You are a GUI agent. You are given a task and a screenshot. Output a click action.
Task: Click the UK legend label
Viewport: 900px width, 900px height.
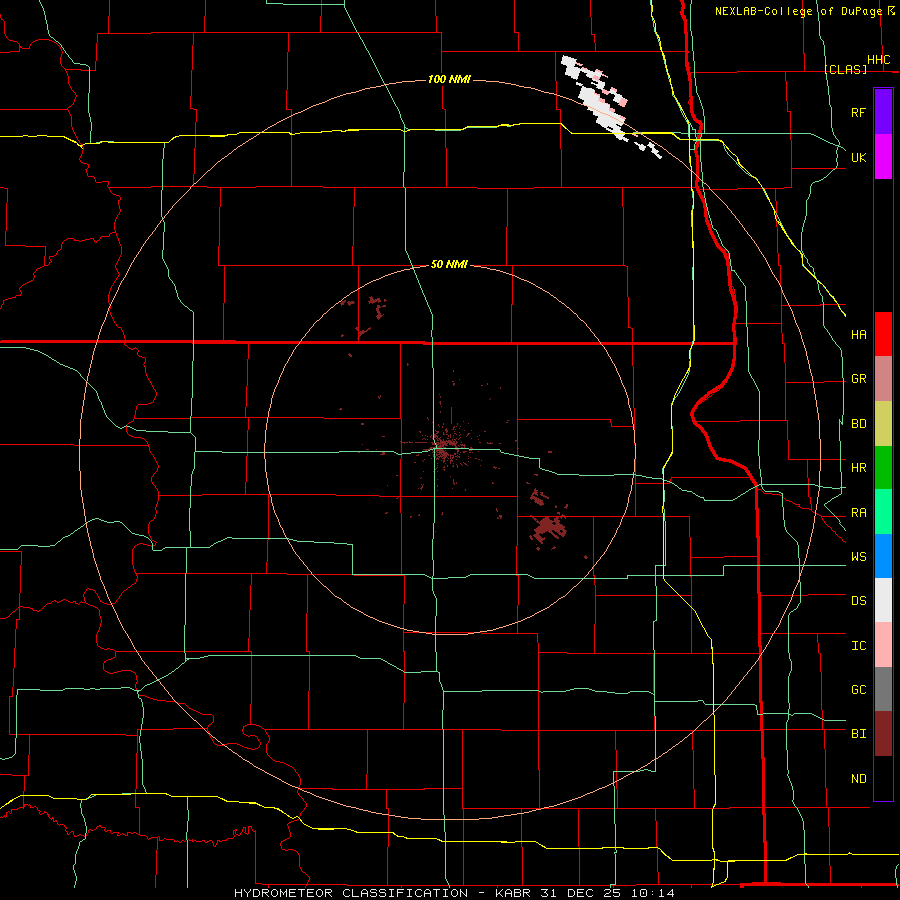(858, 157)
